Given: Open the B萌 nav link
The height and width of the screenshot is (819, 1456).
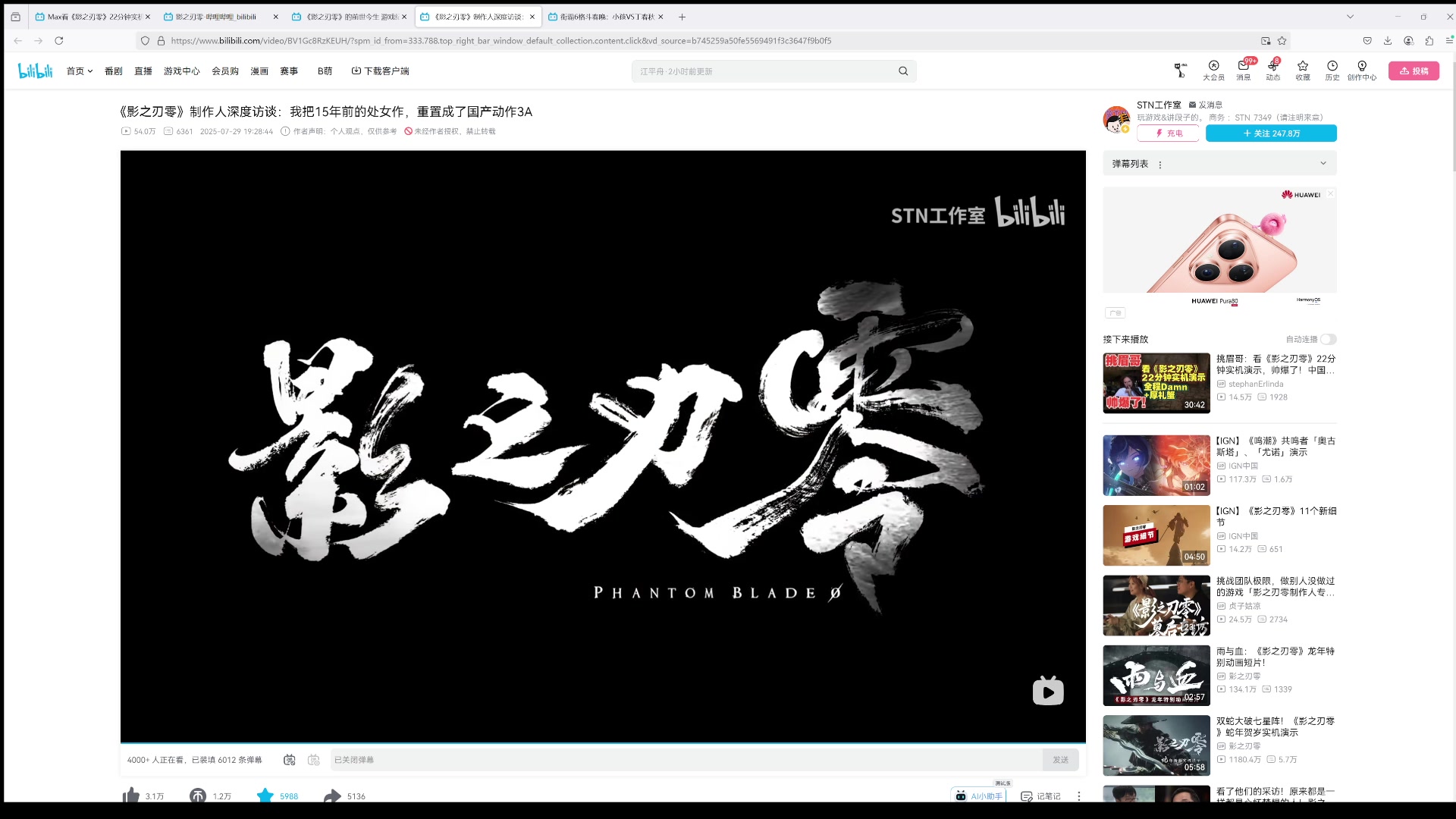Looking at the screenshot, I should [325, 71].
